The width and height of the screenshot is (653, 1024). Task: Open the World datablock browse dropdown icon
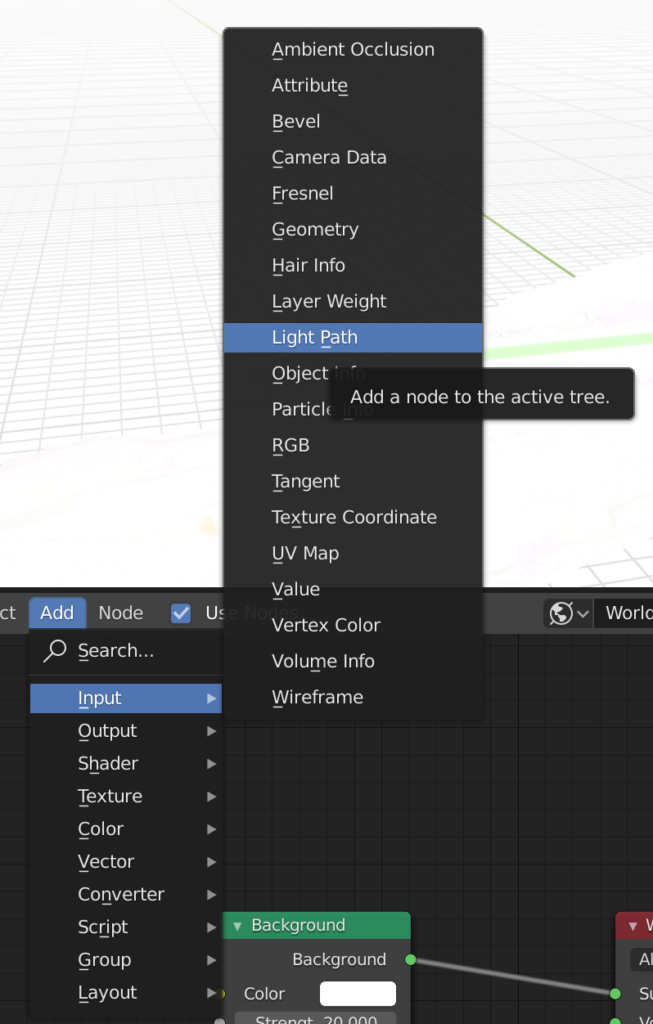pyautogui.click(x=569, y=613)
